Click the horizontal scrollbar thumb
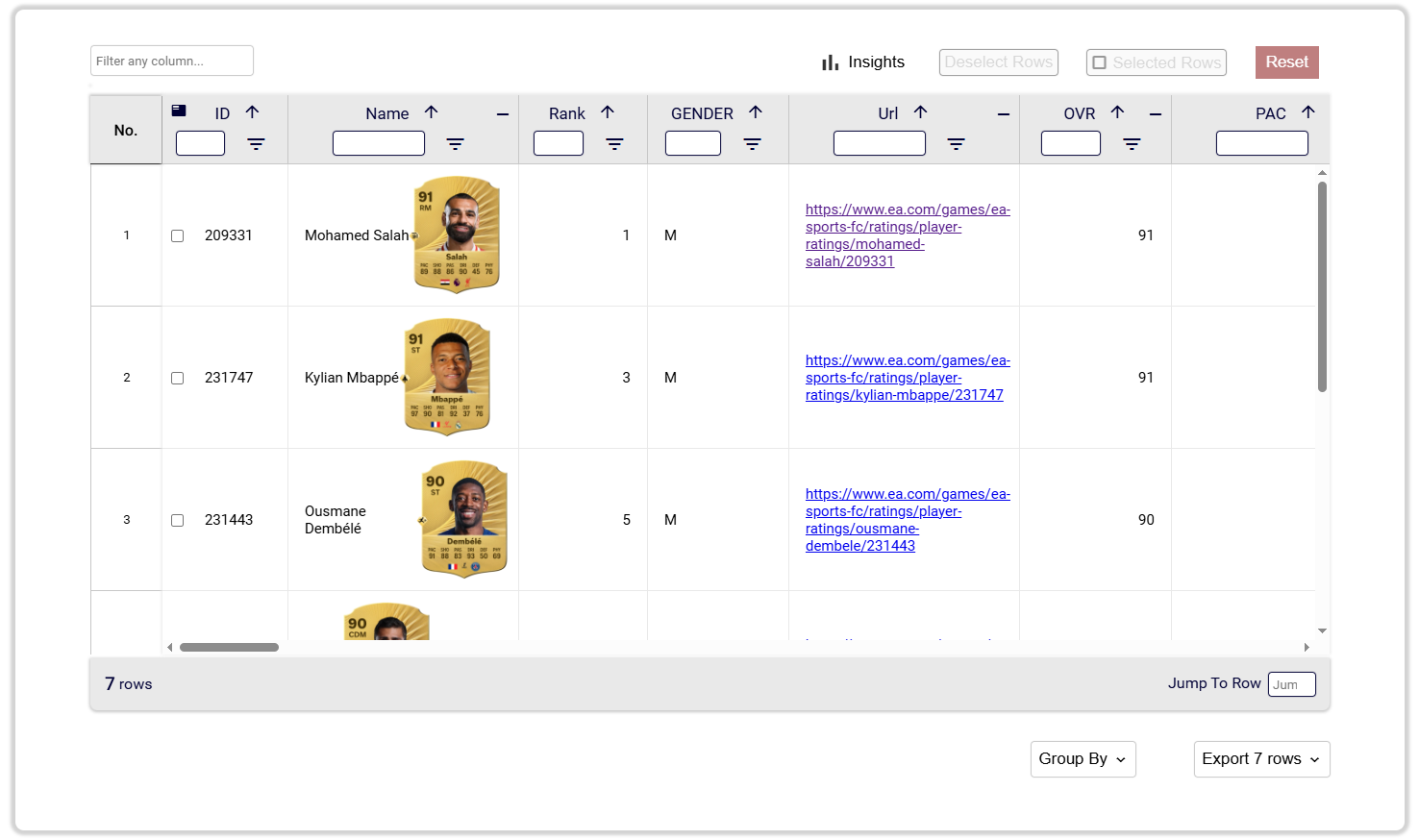 pos(229,648)
